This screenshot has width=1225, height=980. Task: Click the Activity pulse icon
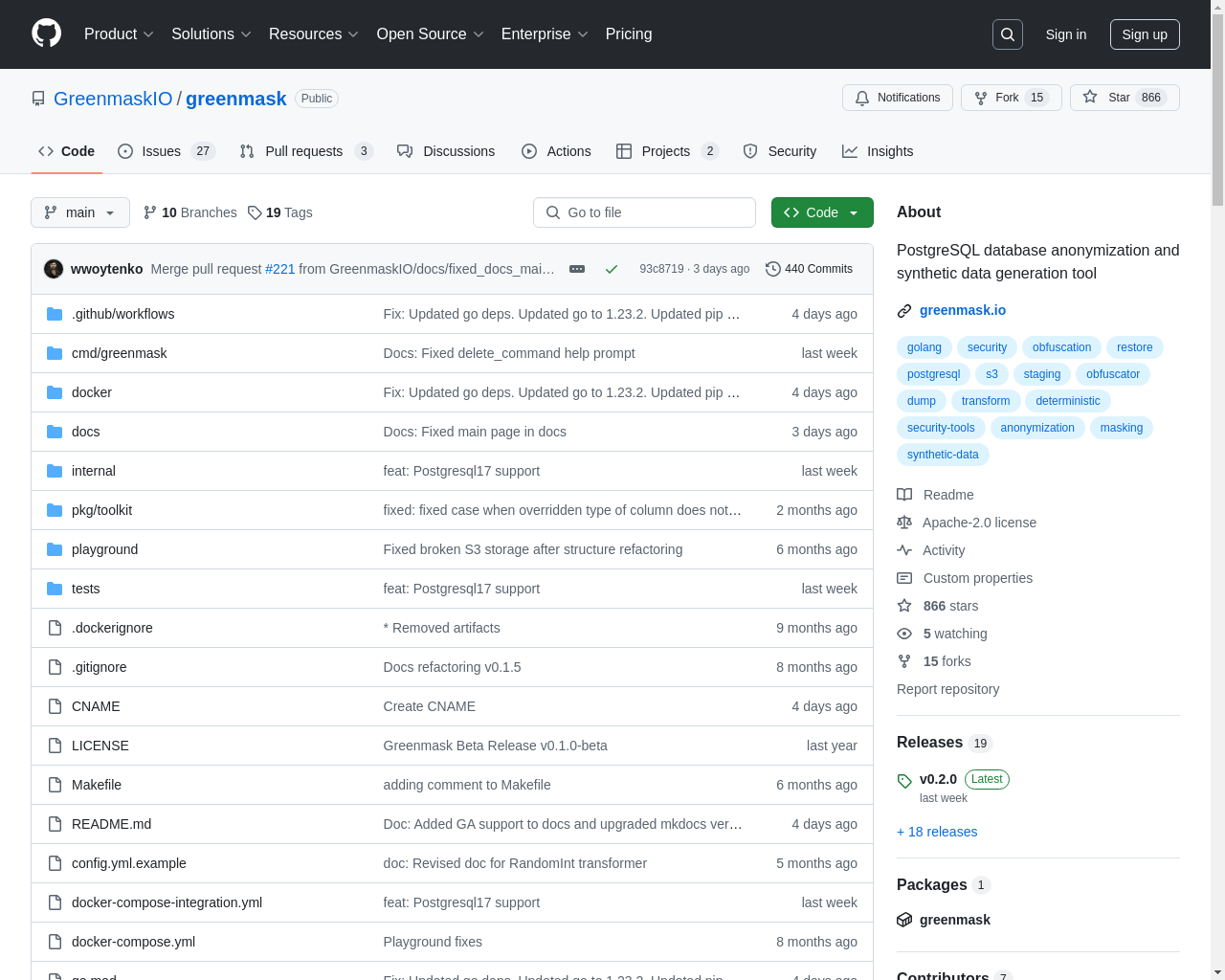pos(904,550)
